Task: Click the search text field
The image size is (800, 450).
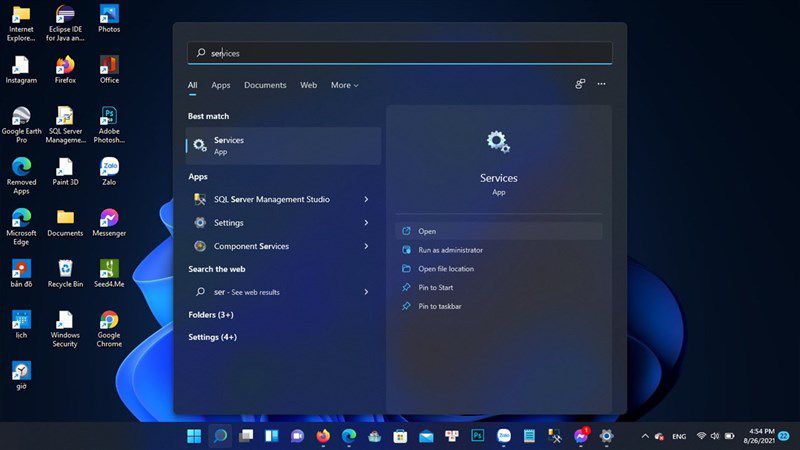Action: pos(399,53)
